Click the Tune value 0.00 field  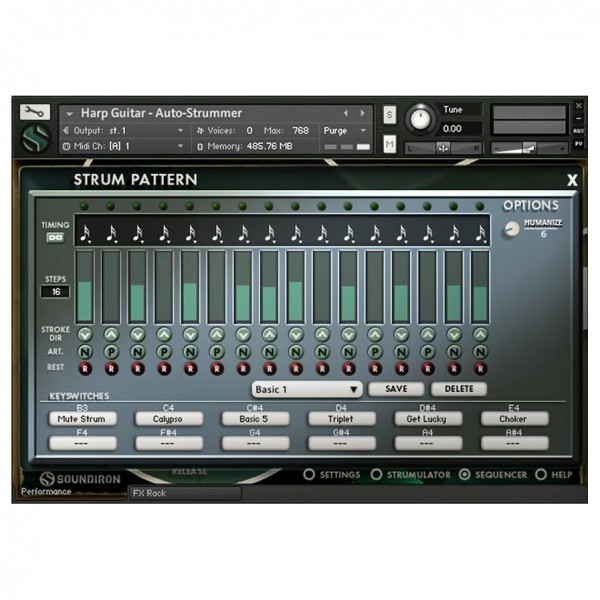click(459, 129)
